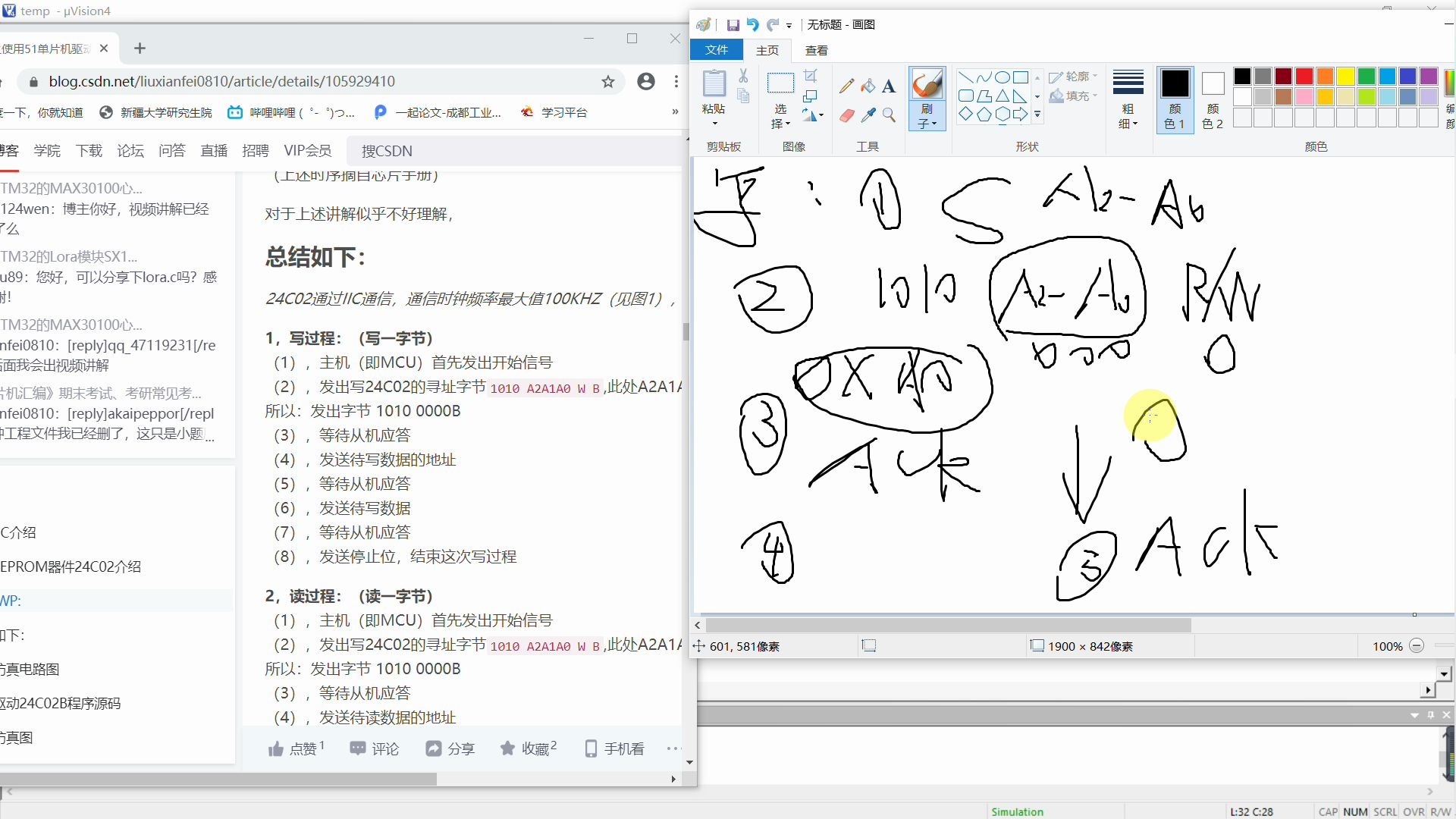Image resolution: width=1456 pixels, height=819 pixels.
Task: Open the File (文件) menu in Paint
Action: (x=716, y=50)
